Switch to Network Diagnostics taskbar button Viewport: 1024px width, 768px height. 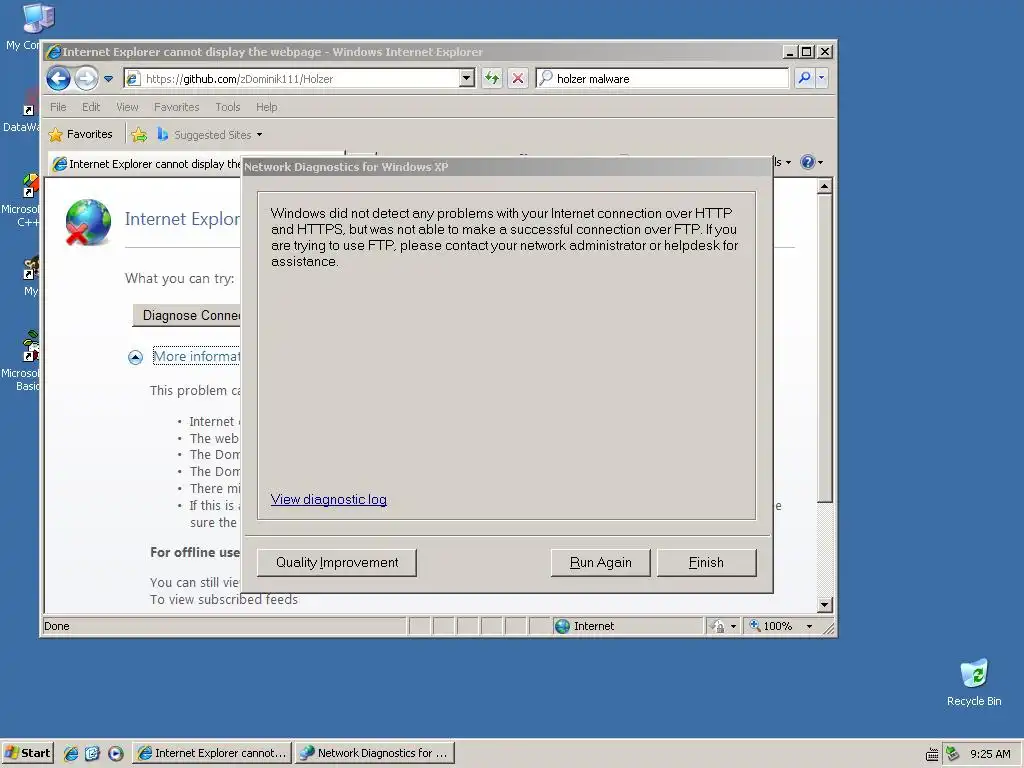click(374, 753)
